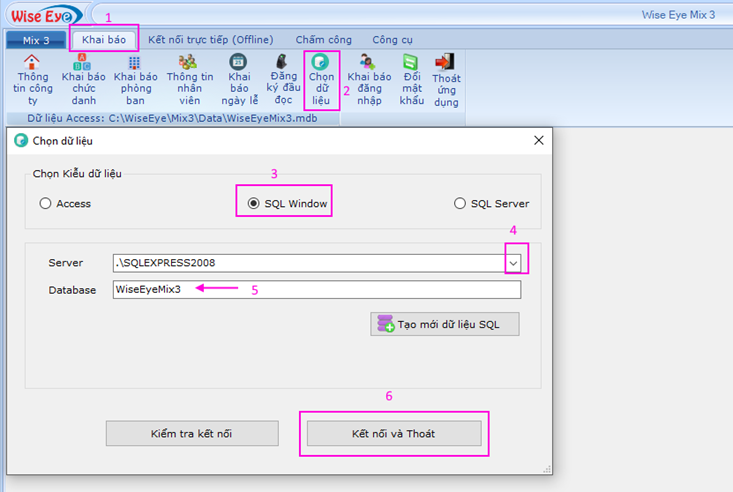Click Kết nối và Thoát button
Viewport: 733px width, 492px height.
[x=393, y=434]
